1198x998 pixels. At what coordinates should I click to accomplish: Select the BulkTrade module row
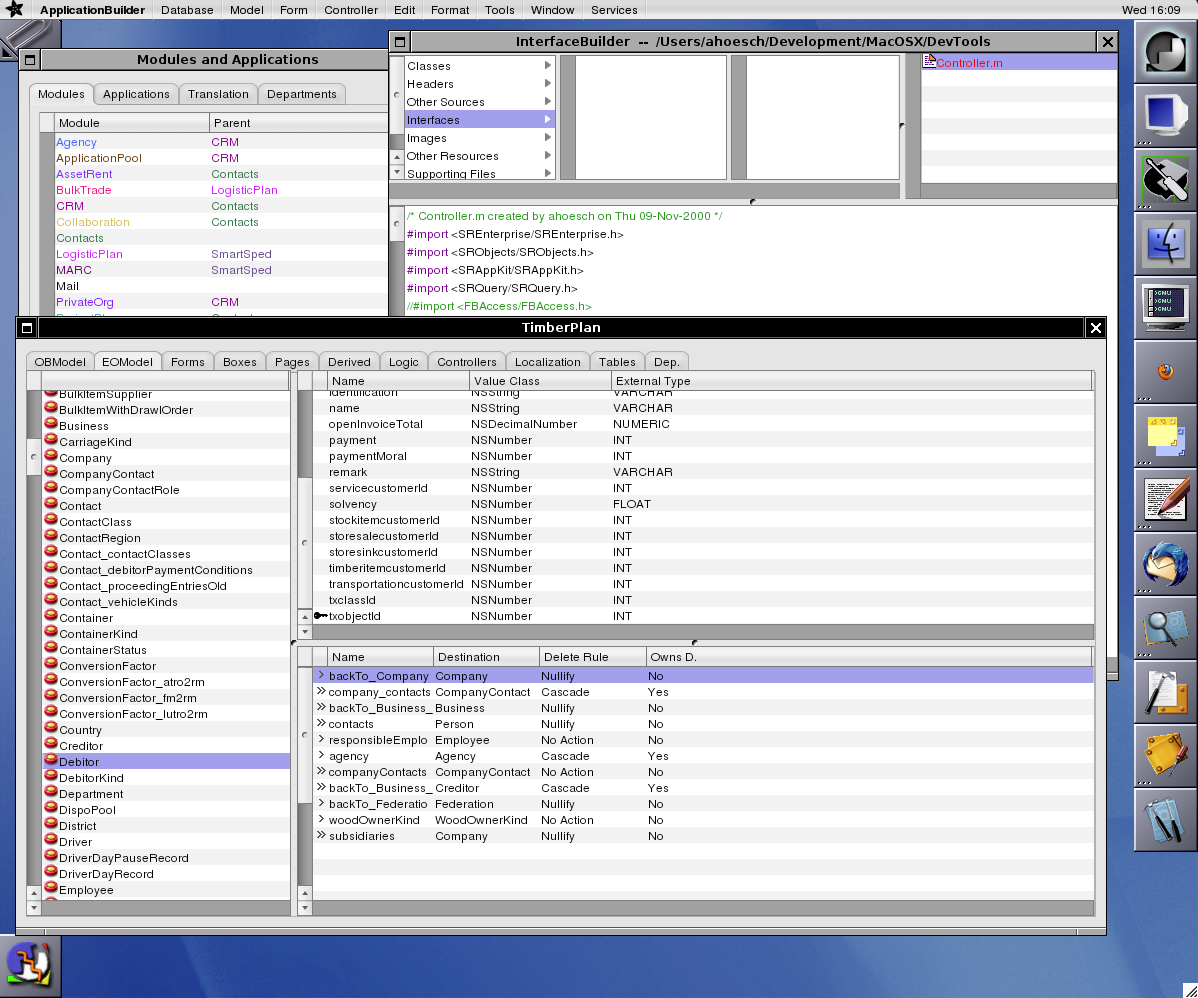(222, 190)
